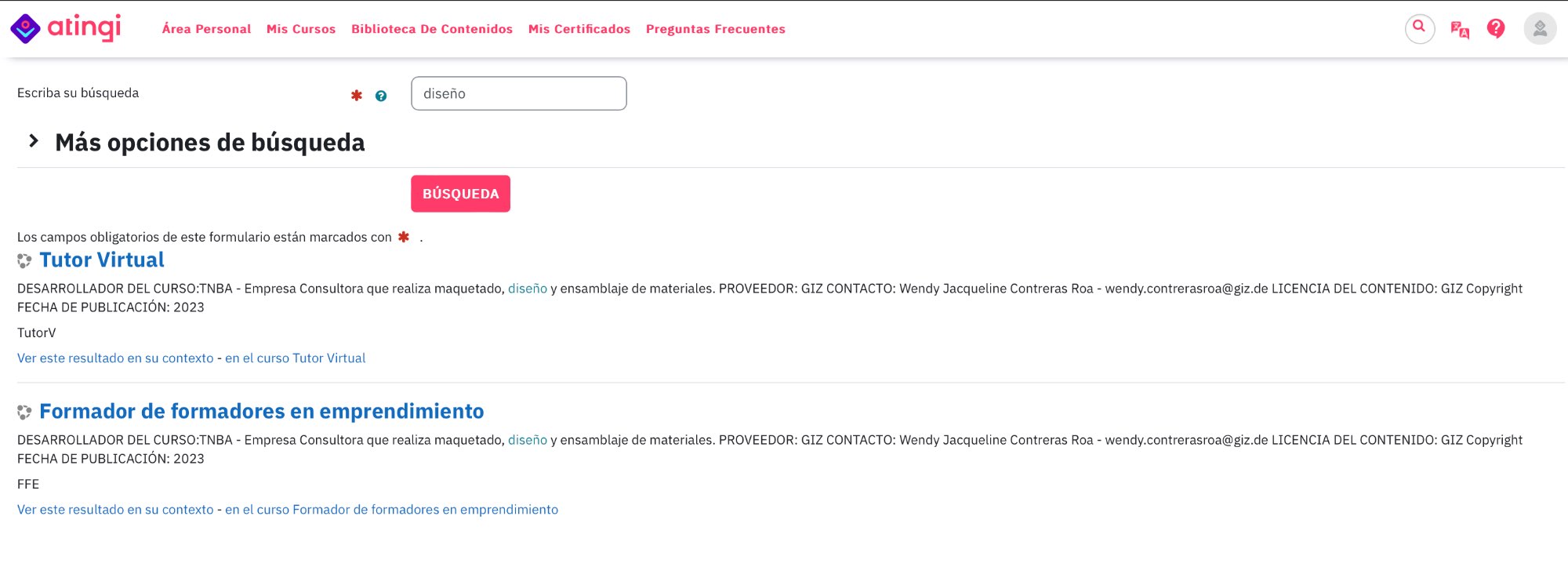
Task: Go to Área Personal
Action: pos(206,29)
